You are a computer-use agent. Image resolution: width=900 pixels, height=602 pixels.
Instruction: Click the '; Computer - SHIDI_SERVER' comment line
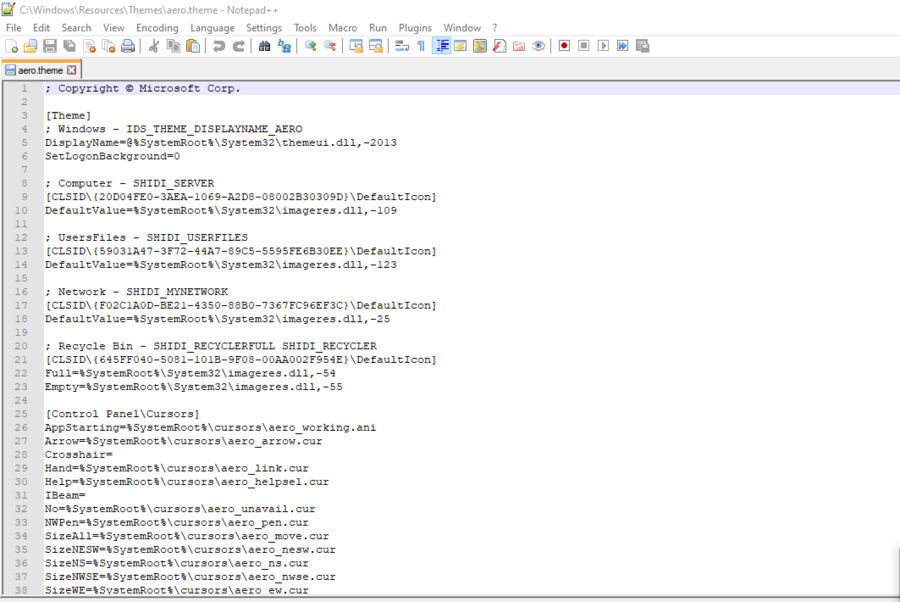click(x=129, y=183)
